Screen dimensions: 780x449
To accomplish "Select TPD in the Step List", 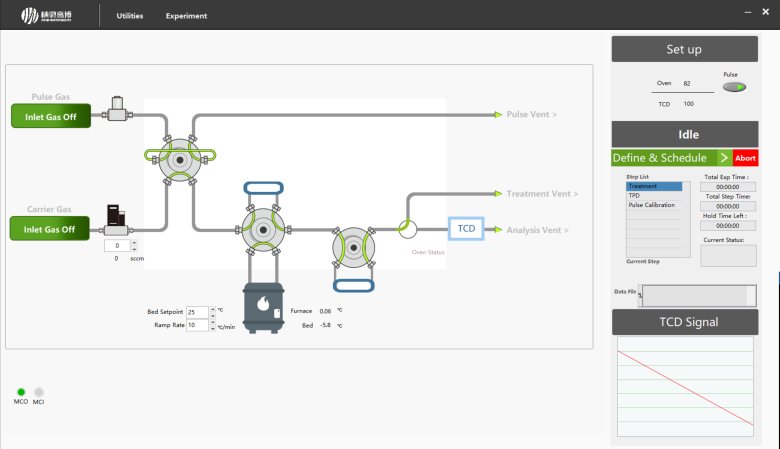I will point(634,195).
